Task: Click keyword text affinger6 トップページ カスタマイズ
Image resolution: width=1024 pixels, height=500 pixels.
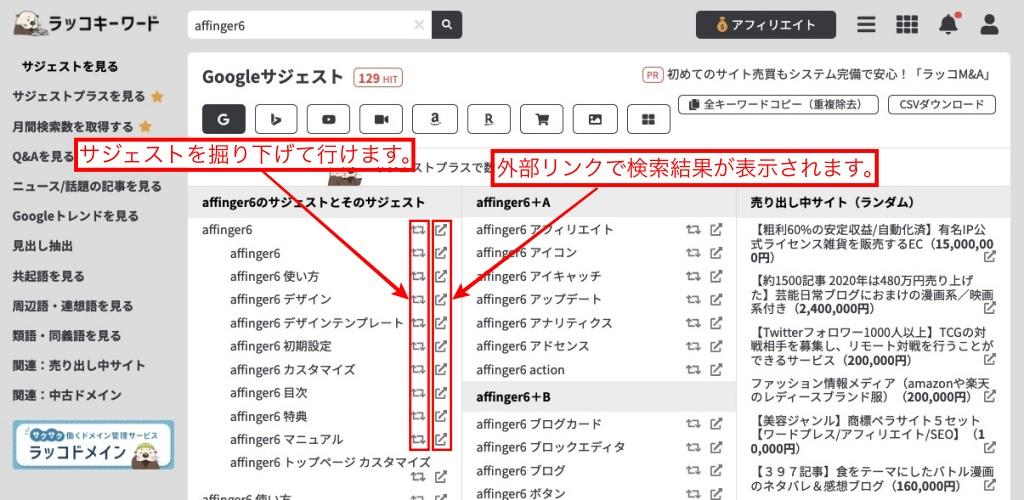Action: pyautogui.click(x=330, y=462)
